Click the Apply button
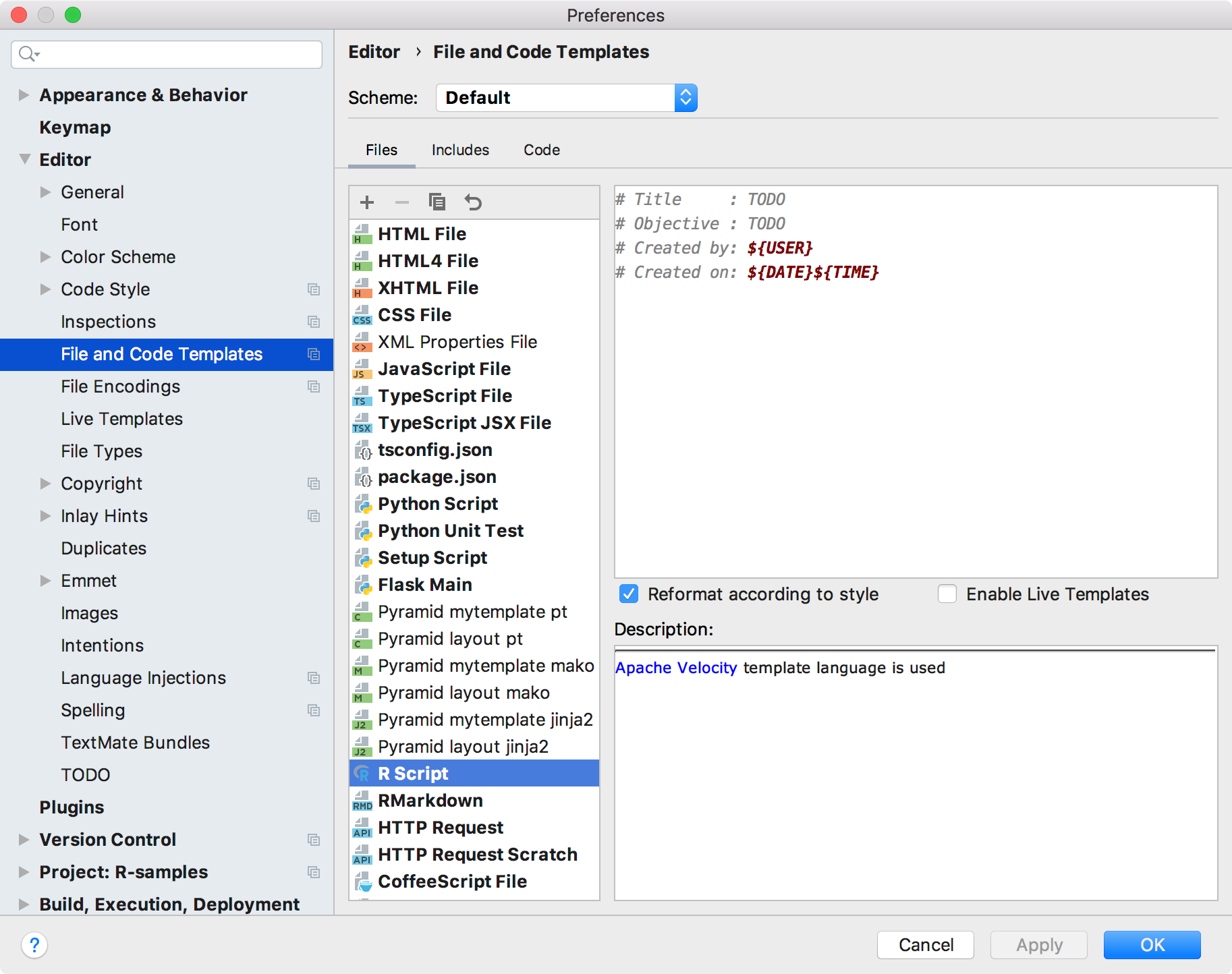This screenshot has width=1232, height=974. pos(1038,945)
